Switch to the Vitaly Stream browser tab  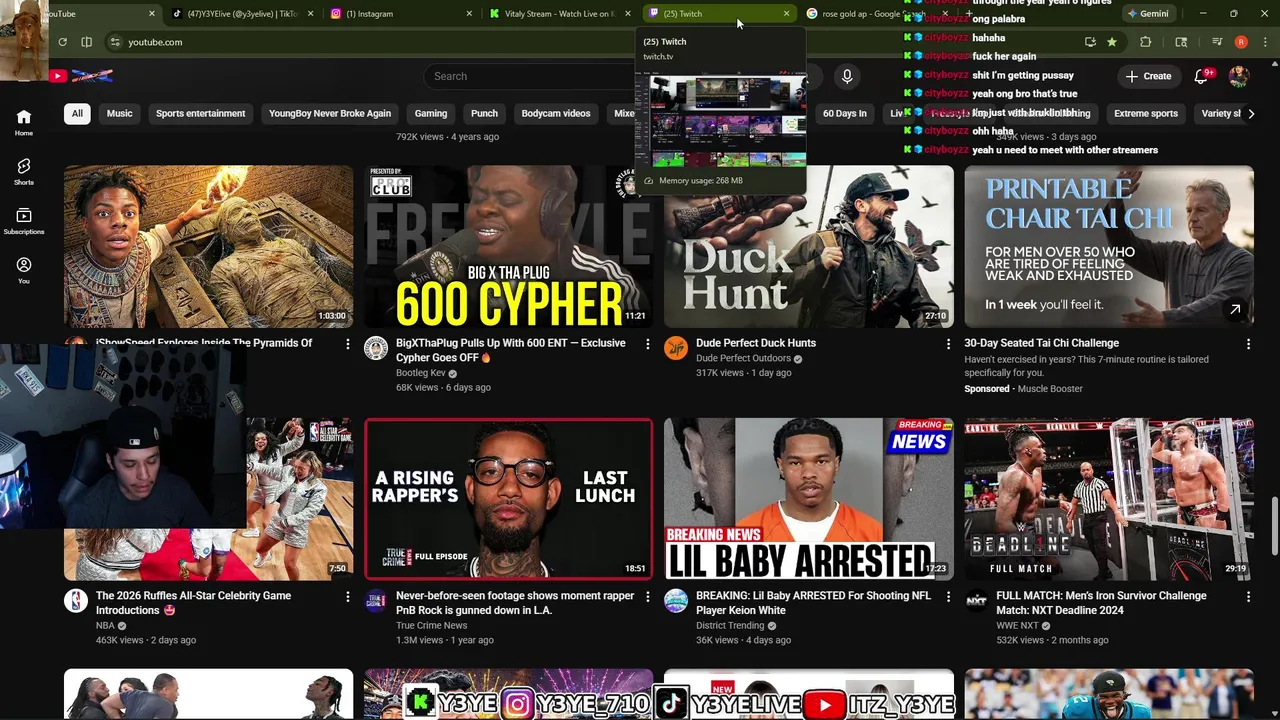point(558,14)
